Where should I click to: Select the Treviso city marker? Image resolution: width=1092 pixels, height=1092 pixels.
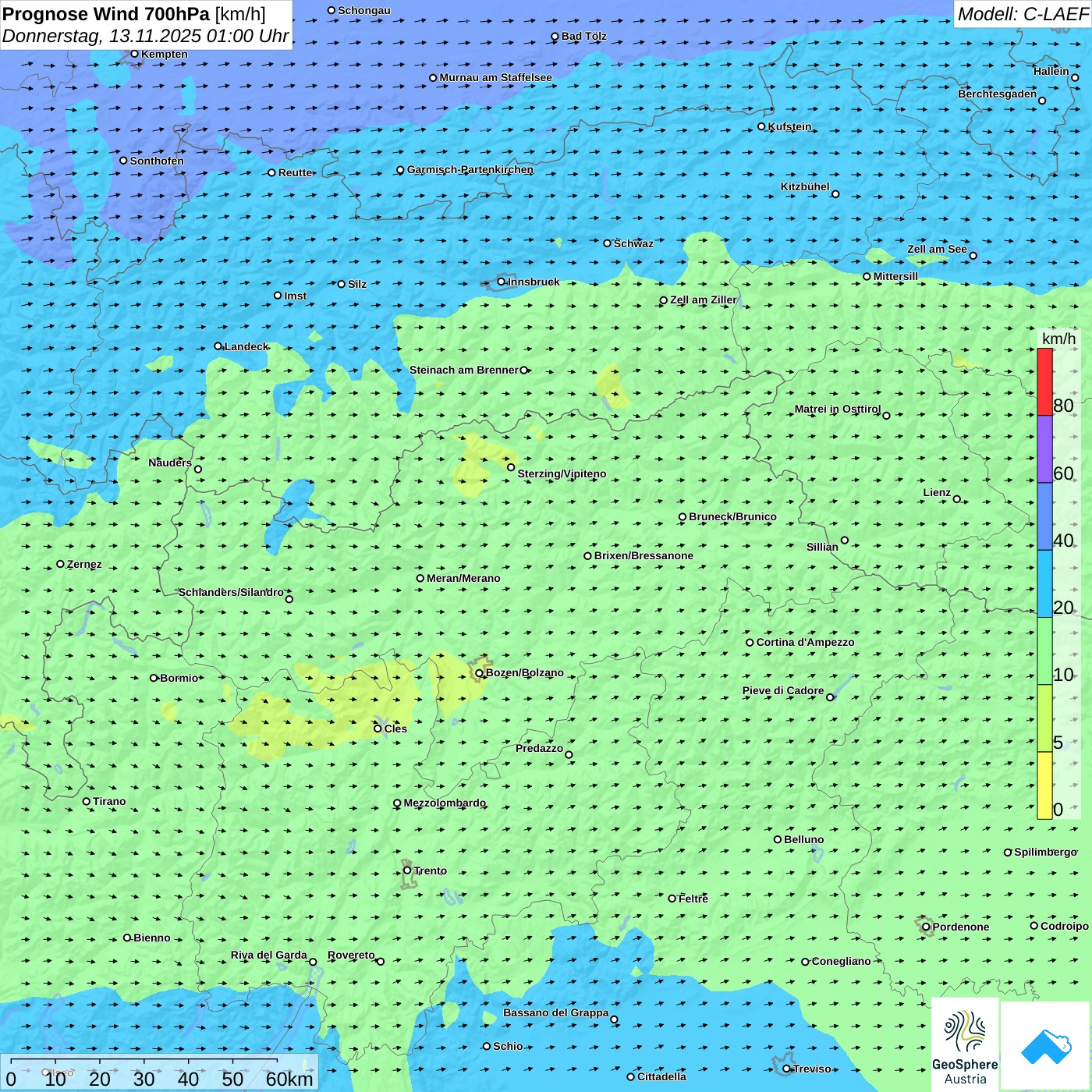pyautogui.click(x=787, y=1069)
